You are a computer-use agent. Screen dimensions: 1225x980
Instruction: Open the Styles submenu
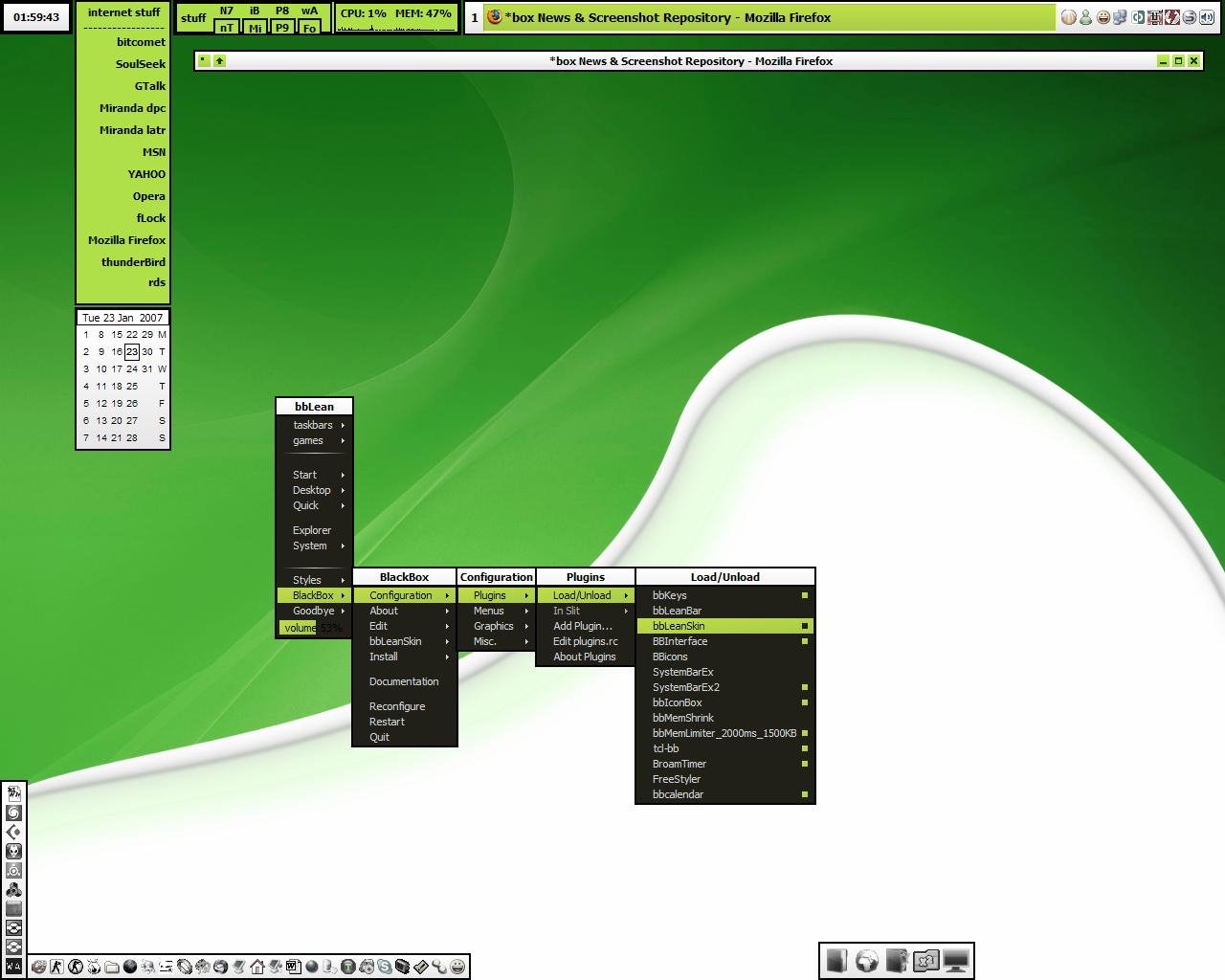(314, 580)
